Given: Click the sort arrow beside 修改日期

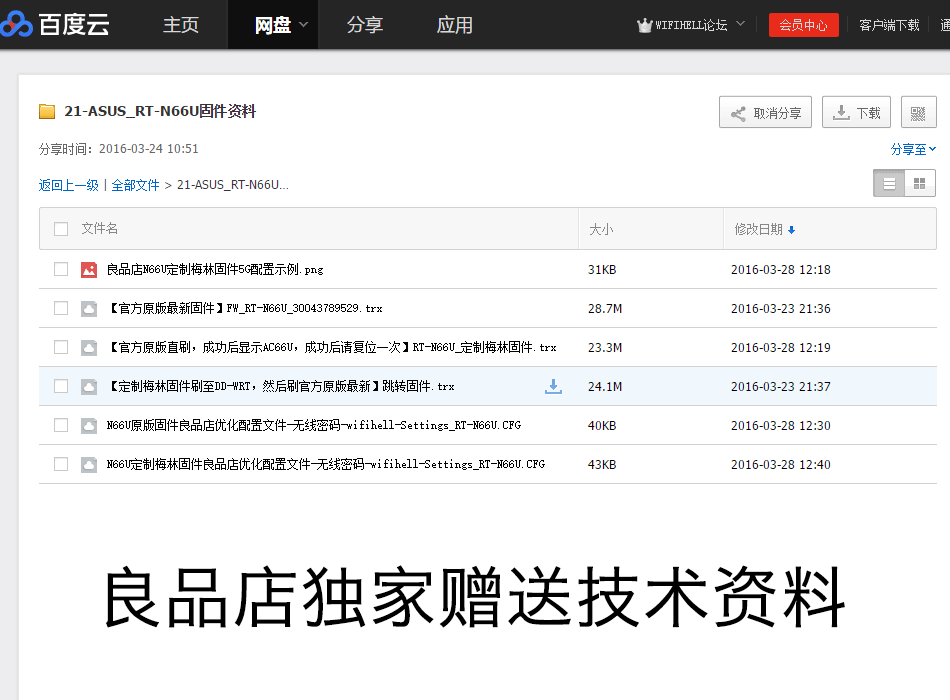Looking at the screenshot, I should click(x=791, y=230).
